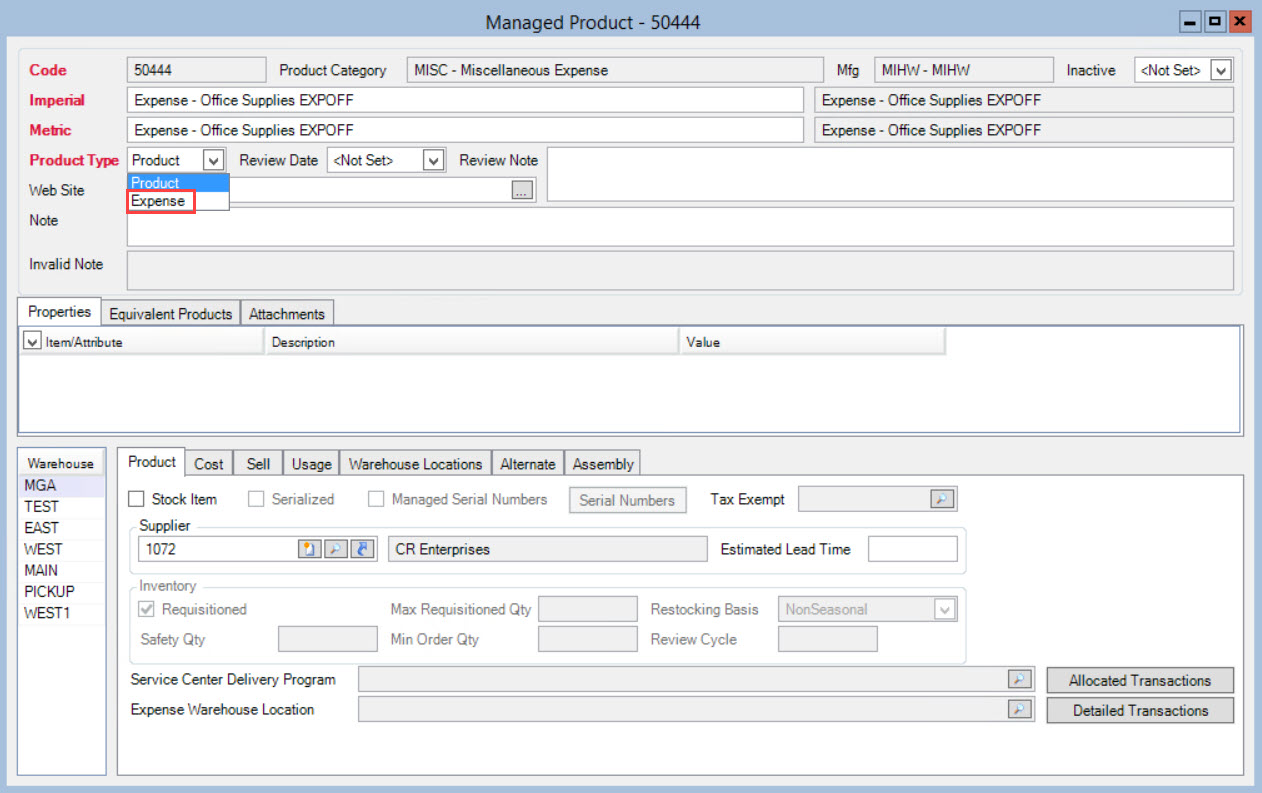Click the Code field showing 50444

point(197,70)
